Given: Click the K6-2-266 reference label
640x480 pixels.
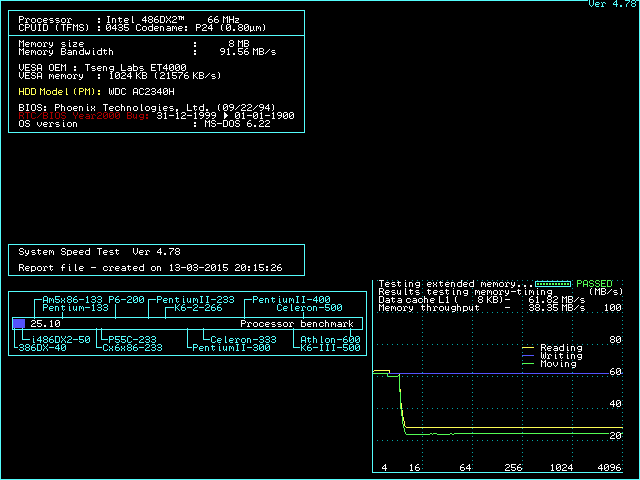Looking at the screenshot, I should pos(198,308).
